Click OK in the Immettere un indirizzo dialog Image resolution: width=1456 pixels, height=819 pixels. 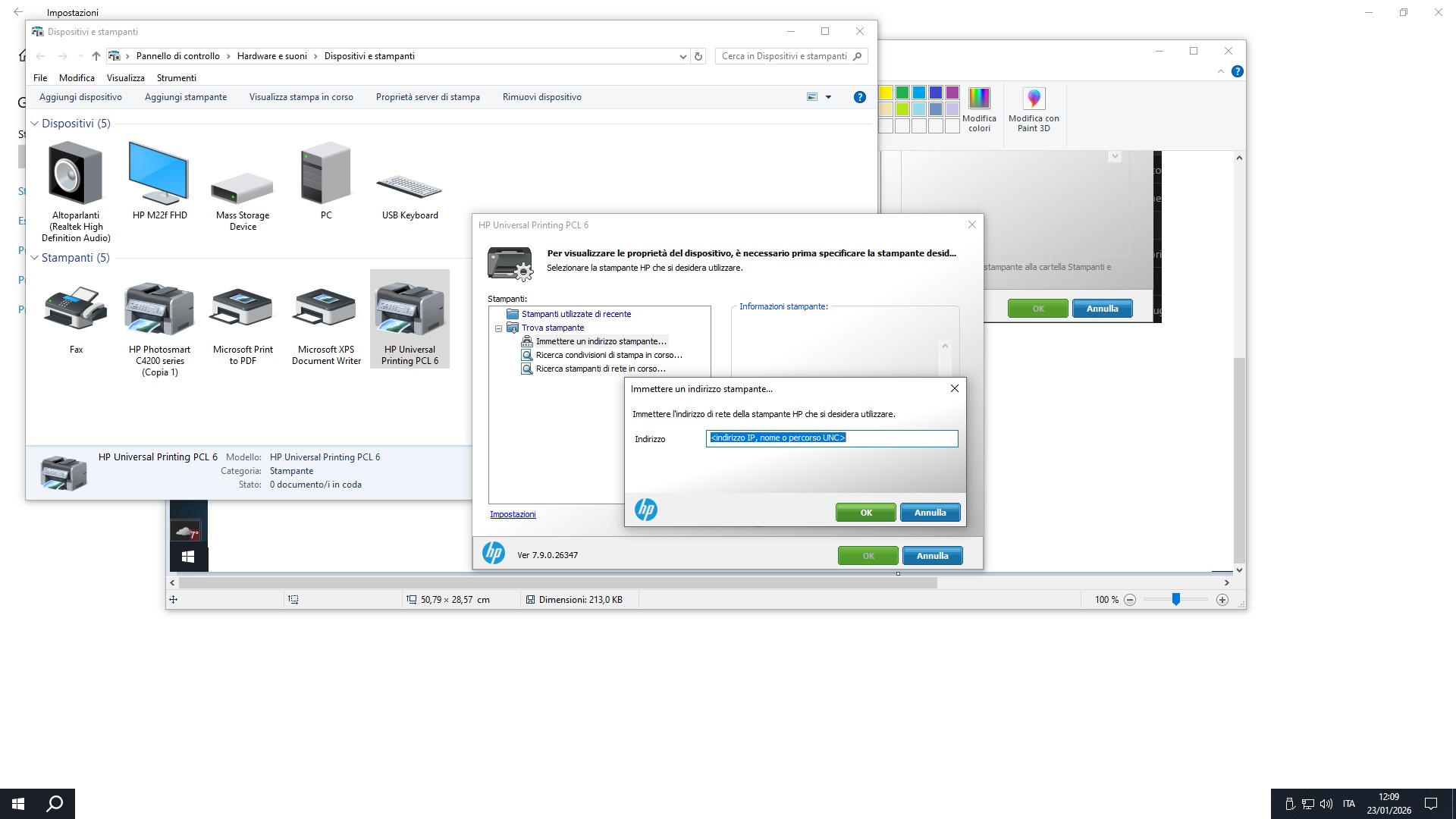pyautogui.click(x=865, y=513)
